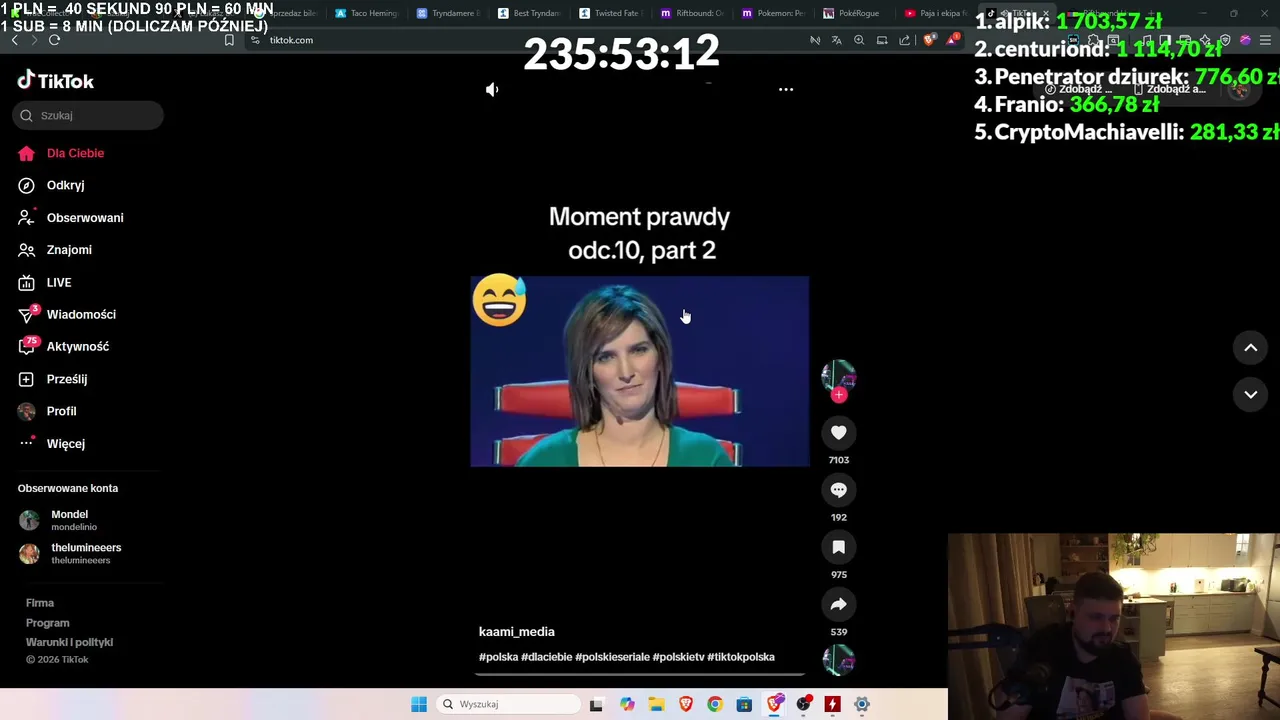
Task: Open the TikTok logo home link
Action: point(56,81)
